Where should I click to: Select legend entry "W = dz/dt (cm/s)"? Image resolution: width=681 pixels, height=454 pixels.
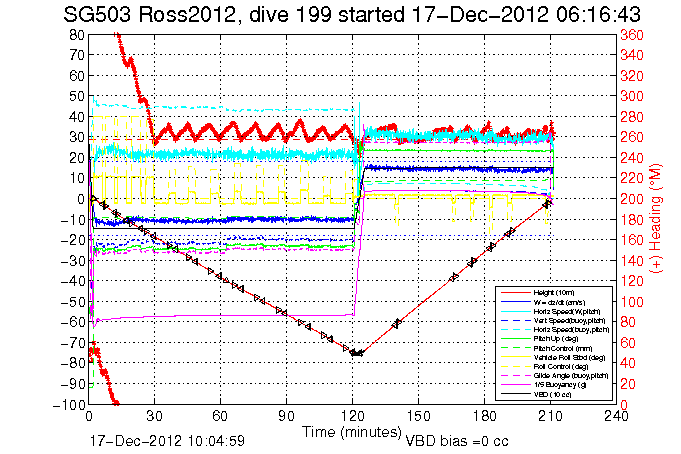pos(559,302)
